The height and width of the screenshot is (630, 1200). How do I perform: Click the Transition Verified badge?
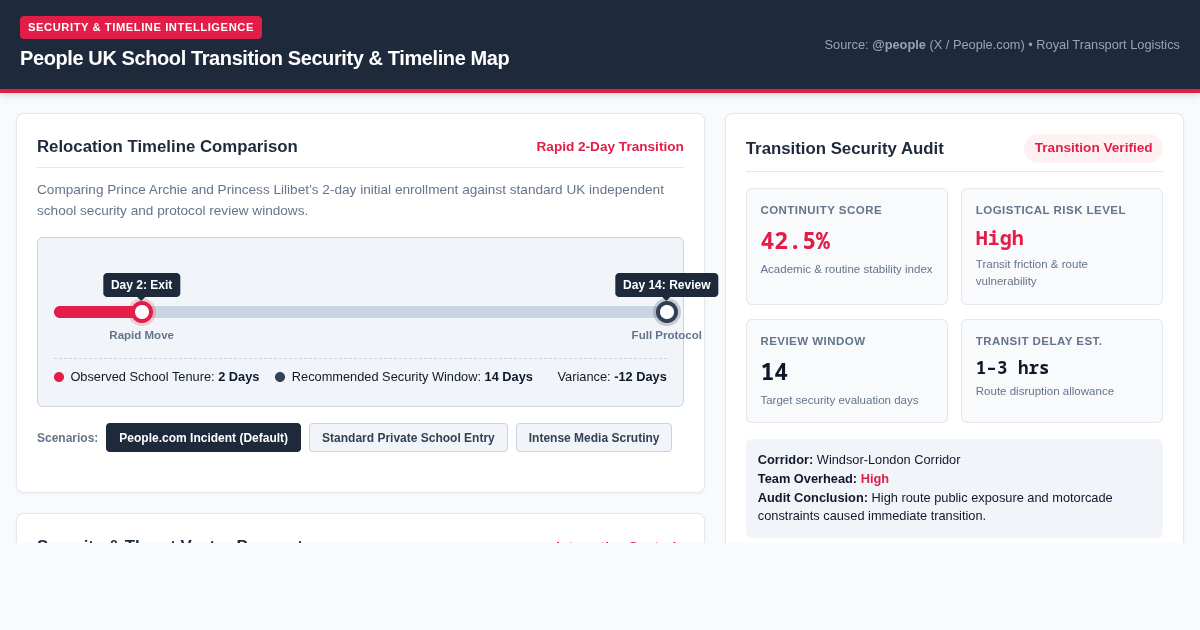[1093, 148]
